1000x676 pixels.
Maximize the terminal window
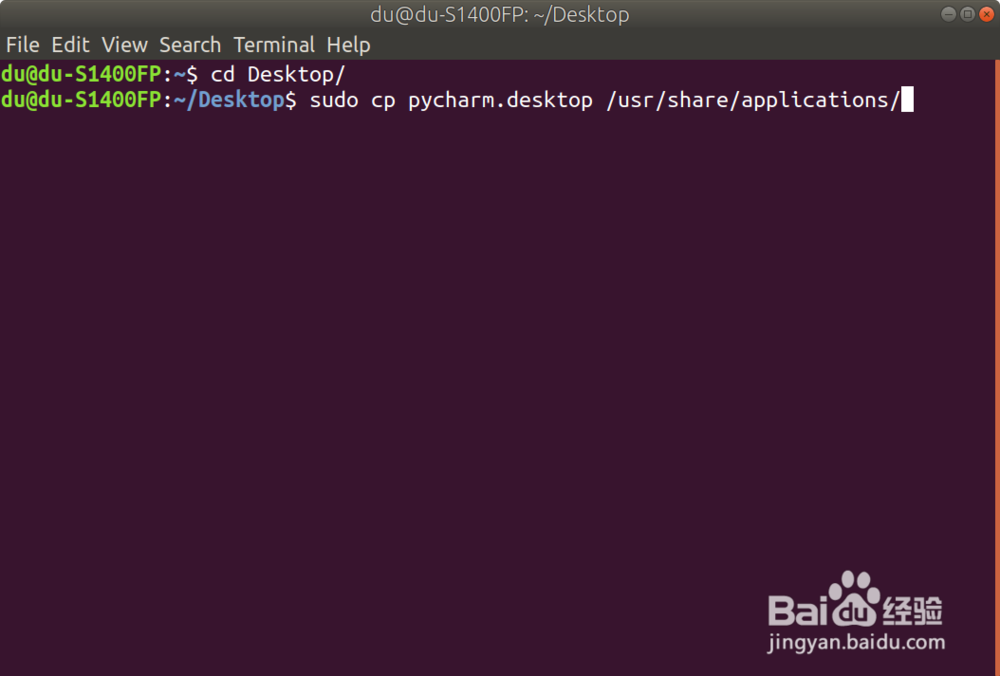click(968, 14)
